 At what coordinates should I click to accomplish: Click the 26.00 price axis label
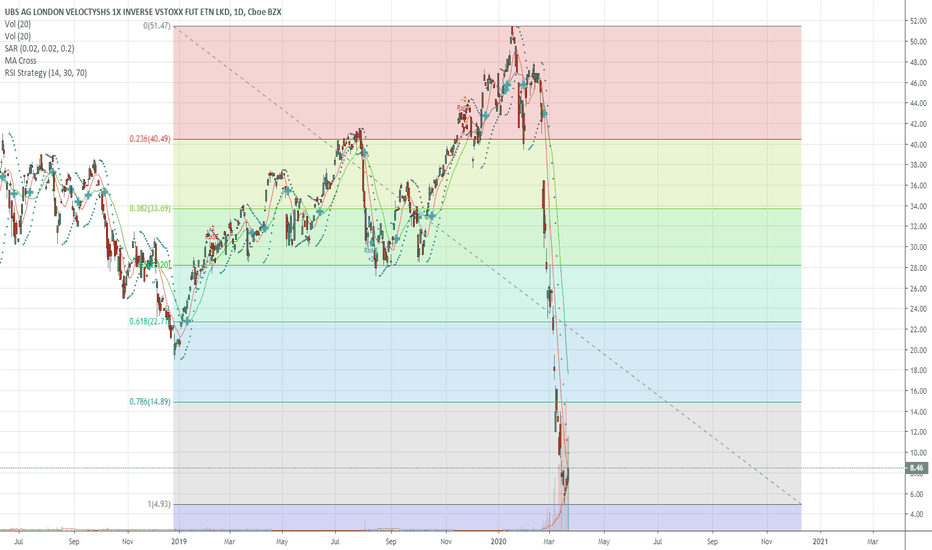(x=918, y=288)
